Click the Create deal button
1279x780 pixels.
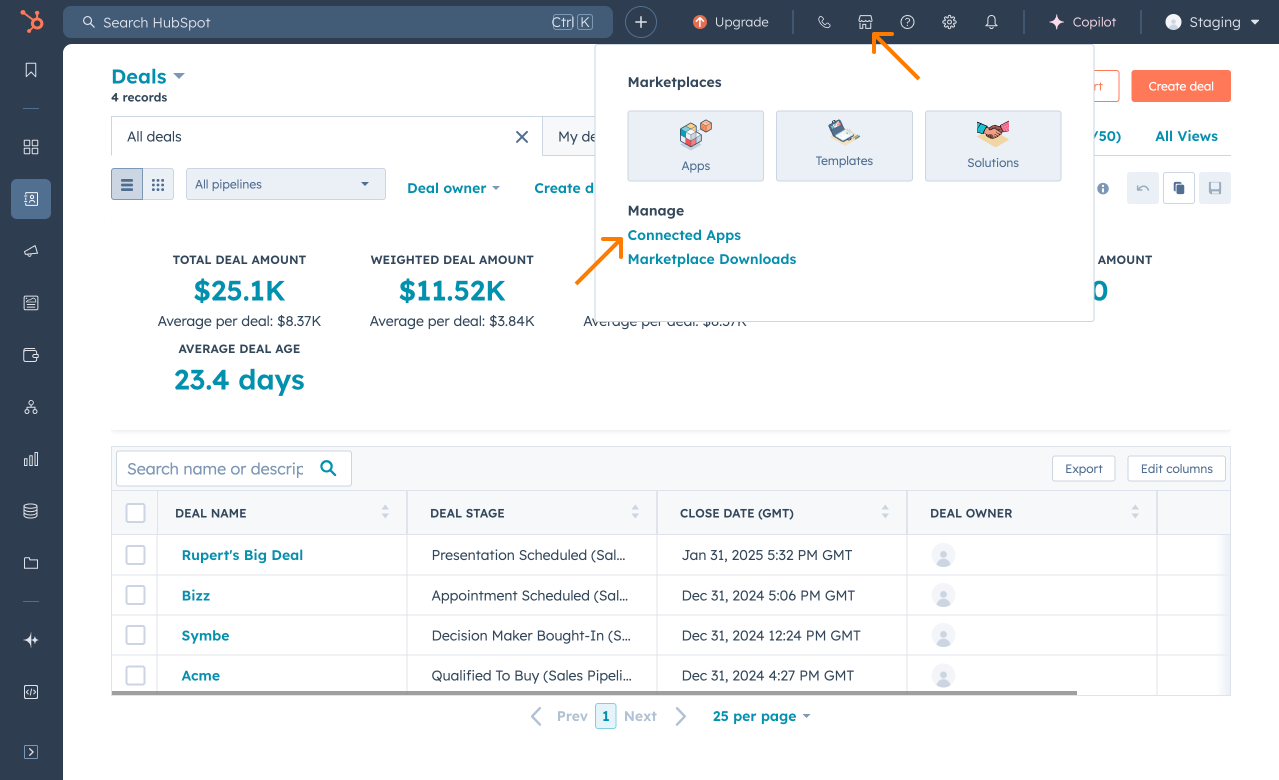(x=1181, y=86)
